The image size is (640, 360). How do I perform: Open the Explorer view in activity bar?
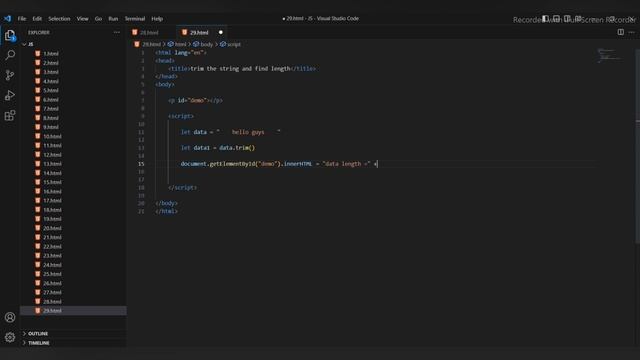tap(10, 36)
